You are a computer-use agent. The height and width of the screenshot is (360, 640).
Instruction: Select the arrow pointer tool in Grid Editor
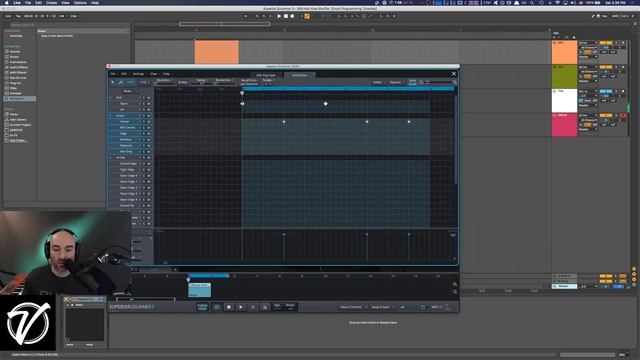[113, 82]
